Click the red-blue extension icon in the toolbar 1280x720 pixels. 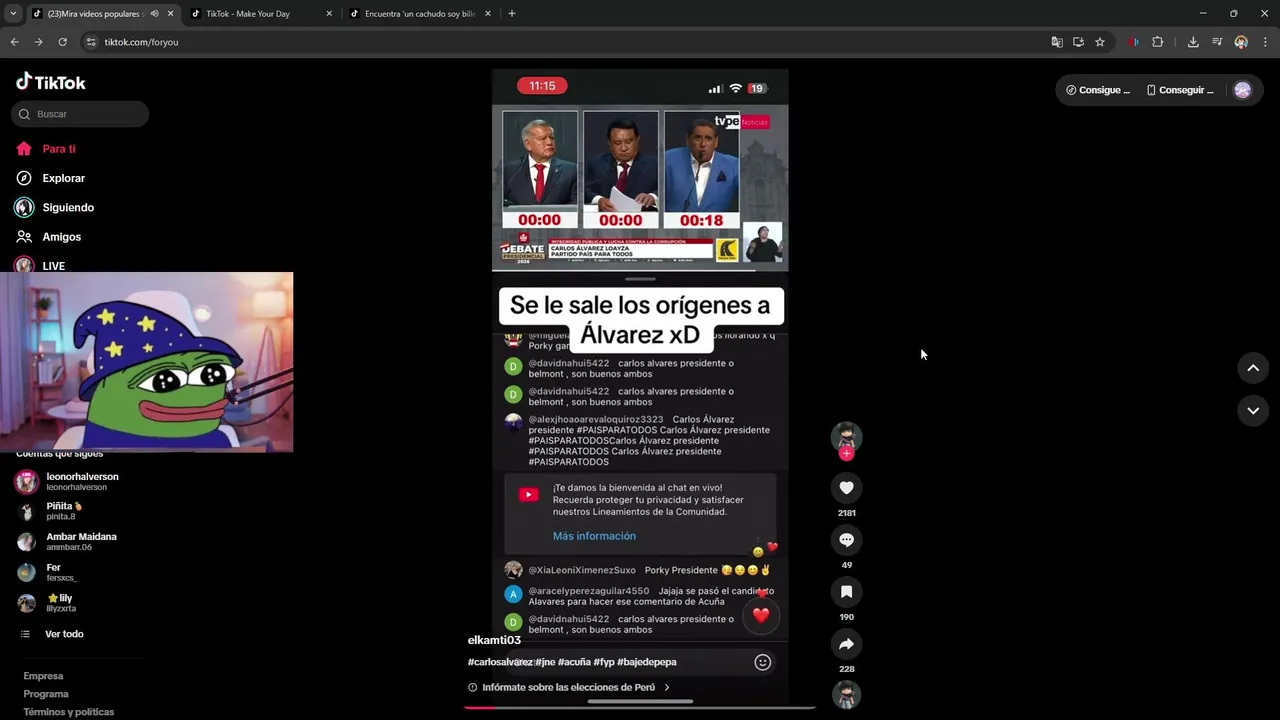coord(1133,42)
